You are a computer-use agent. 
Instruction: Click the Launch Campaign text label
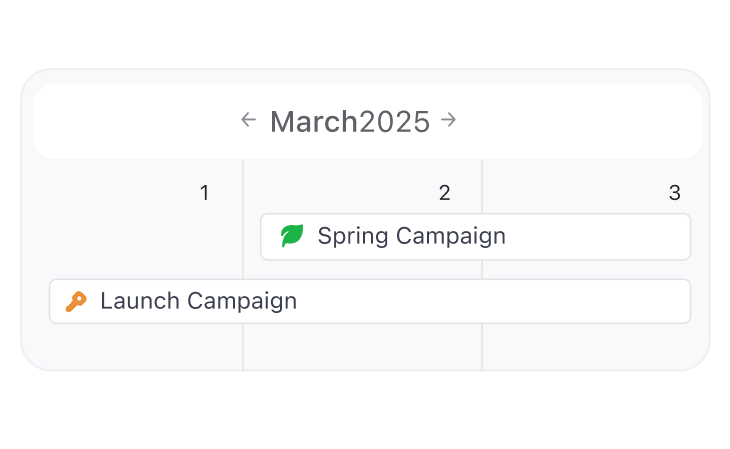[199, 301]
